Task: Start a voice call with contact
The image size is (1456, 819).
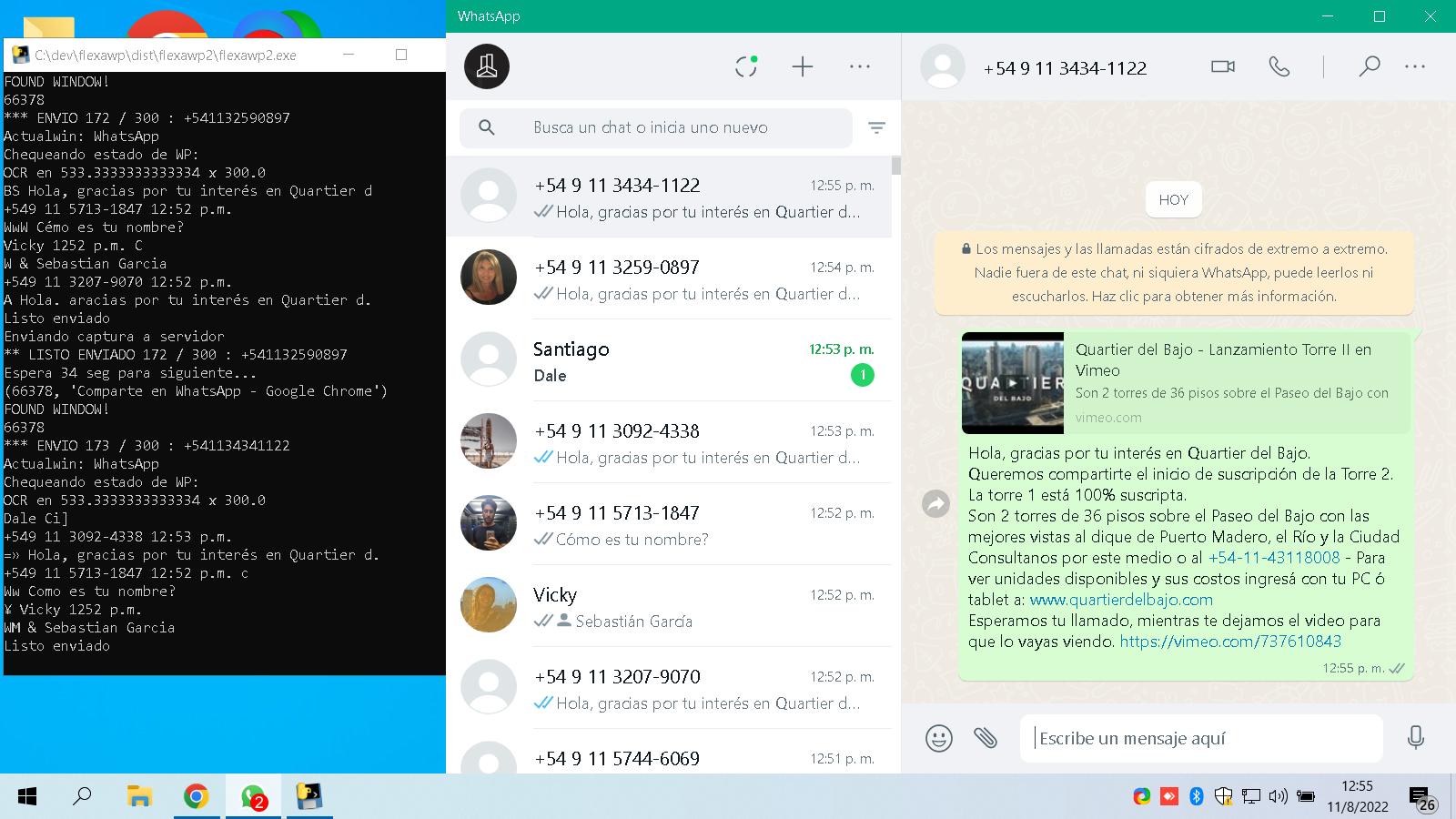Action: [1279, 66]
